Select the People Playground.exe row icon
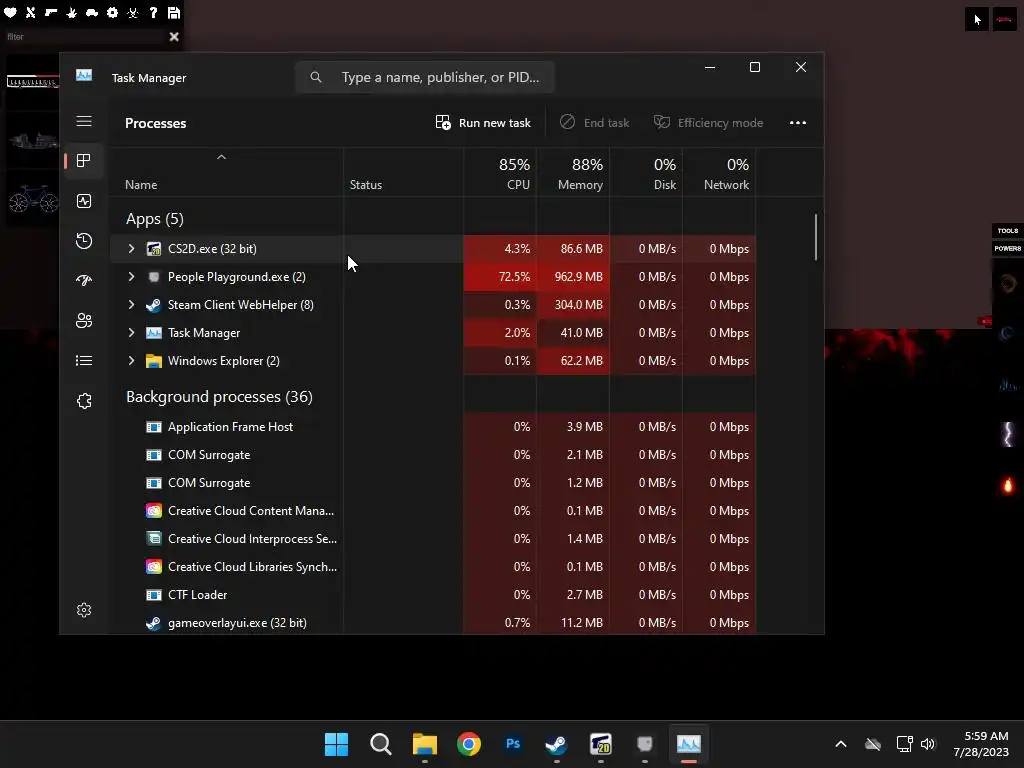The image size is (1024, 768). click(153, 277)
